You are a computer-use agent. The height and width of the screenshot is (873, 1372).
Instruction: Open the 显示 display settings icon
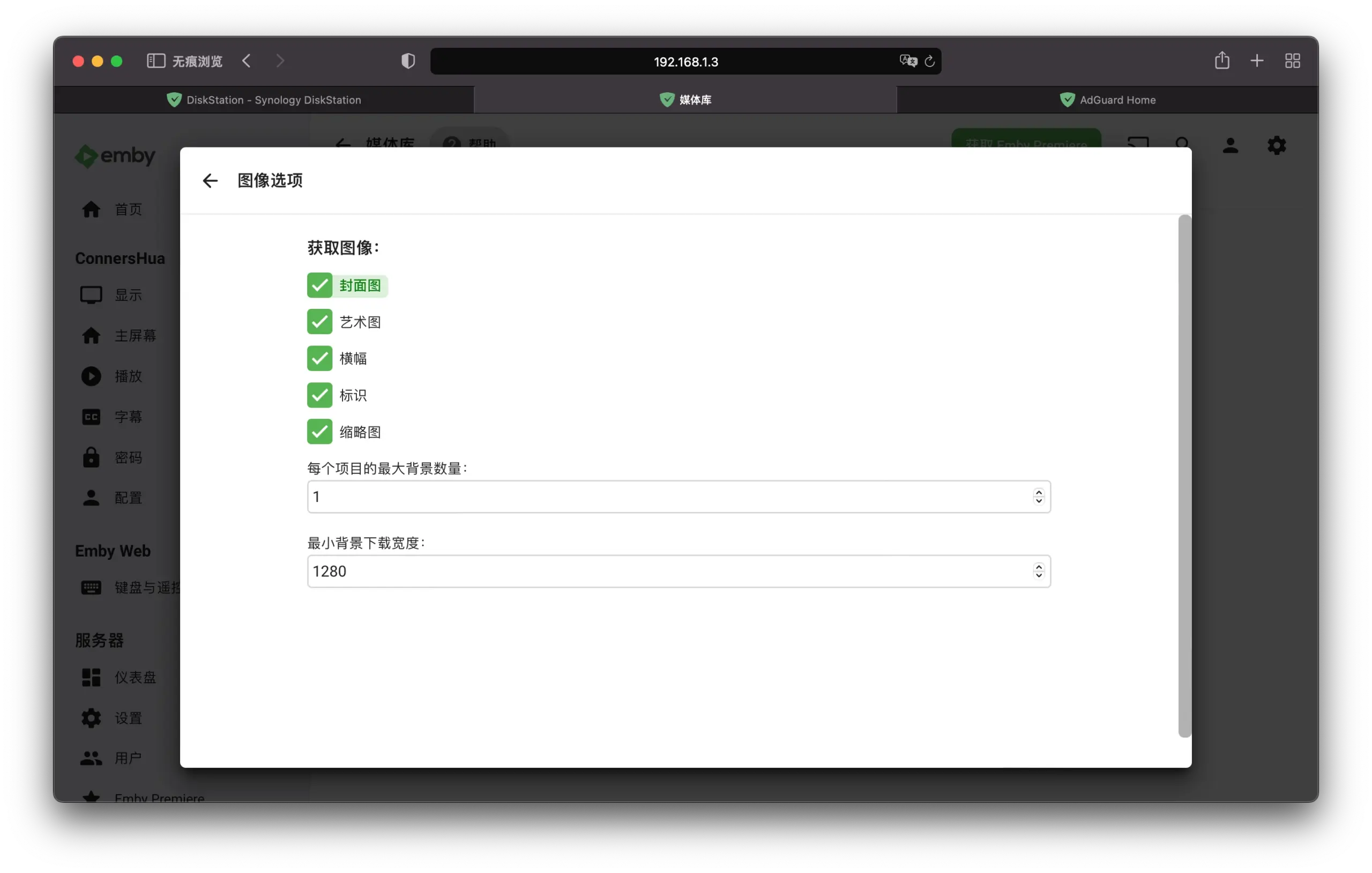91,295
